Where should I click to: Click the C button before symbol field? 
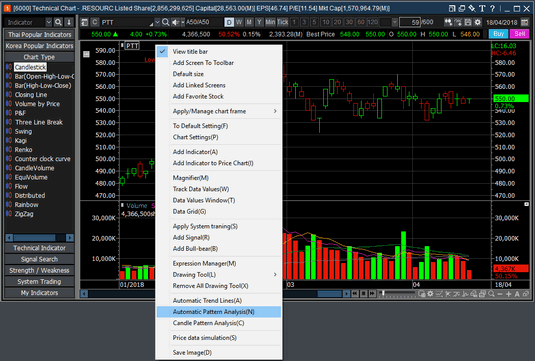pos(95,22)
